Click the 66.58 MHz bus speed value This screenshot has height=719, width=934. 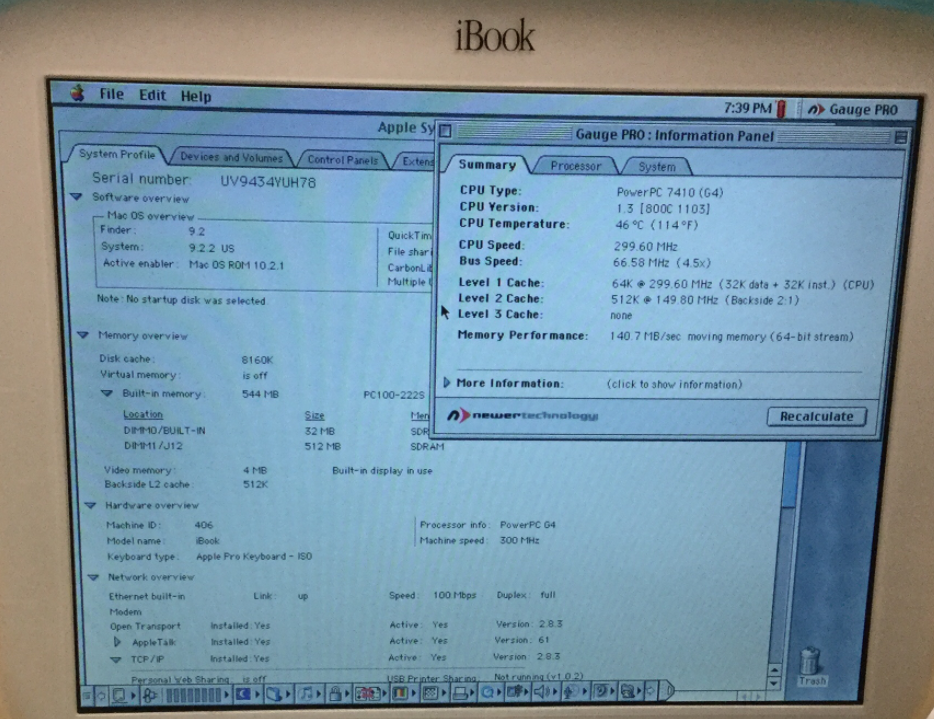[x=661, y=263]
